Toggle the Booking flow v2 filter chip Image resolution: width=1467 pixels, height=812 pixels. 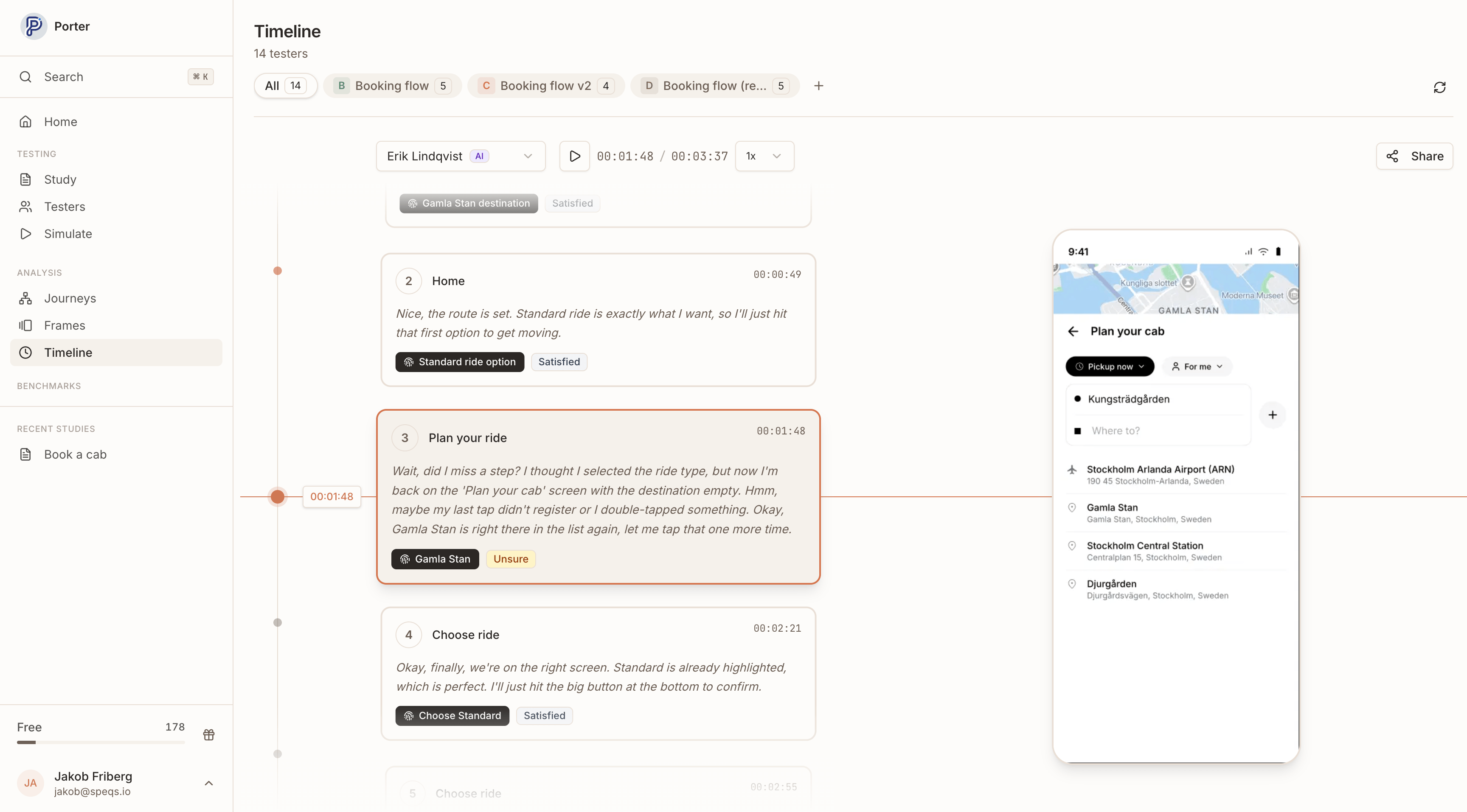coord(545,85)
